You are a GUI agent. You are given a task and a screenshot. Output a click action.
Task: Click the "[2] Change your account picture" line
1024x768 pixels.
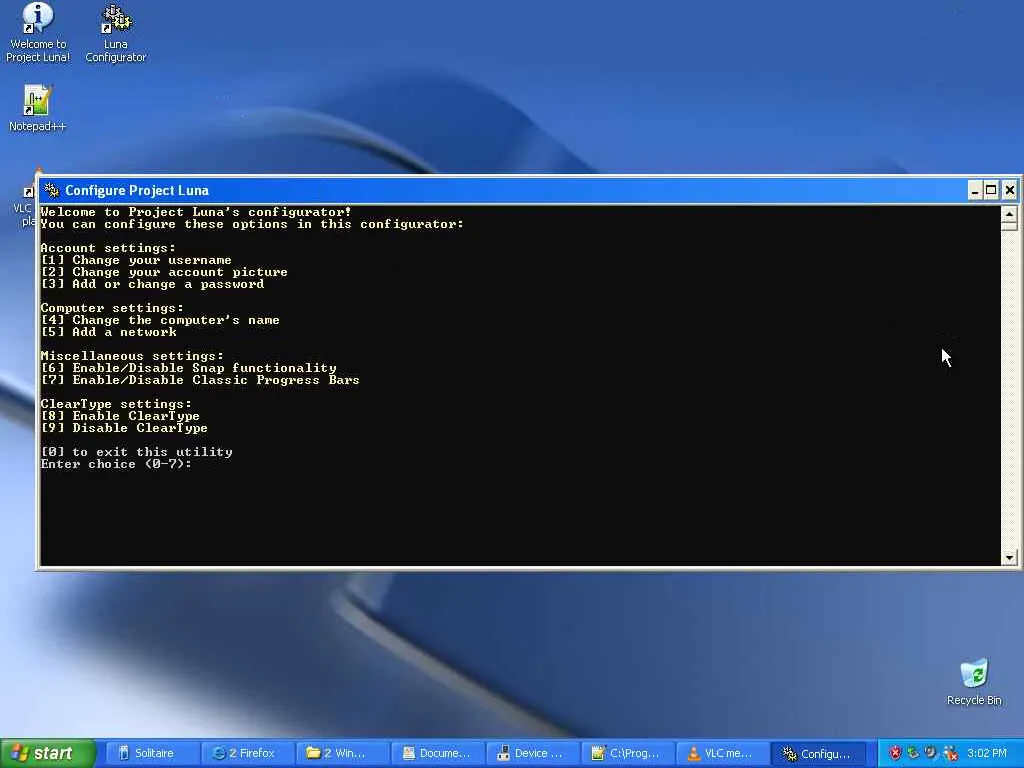[164, 272]
